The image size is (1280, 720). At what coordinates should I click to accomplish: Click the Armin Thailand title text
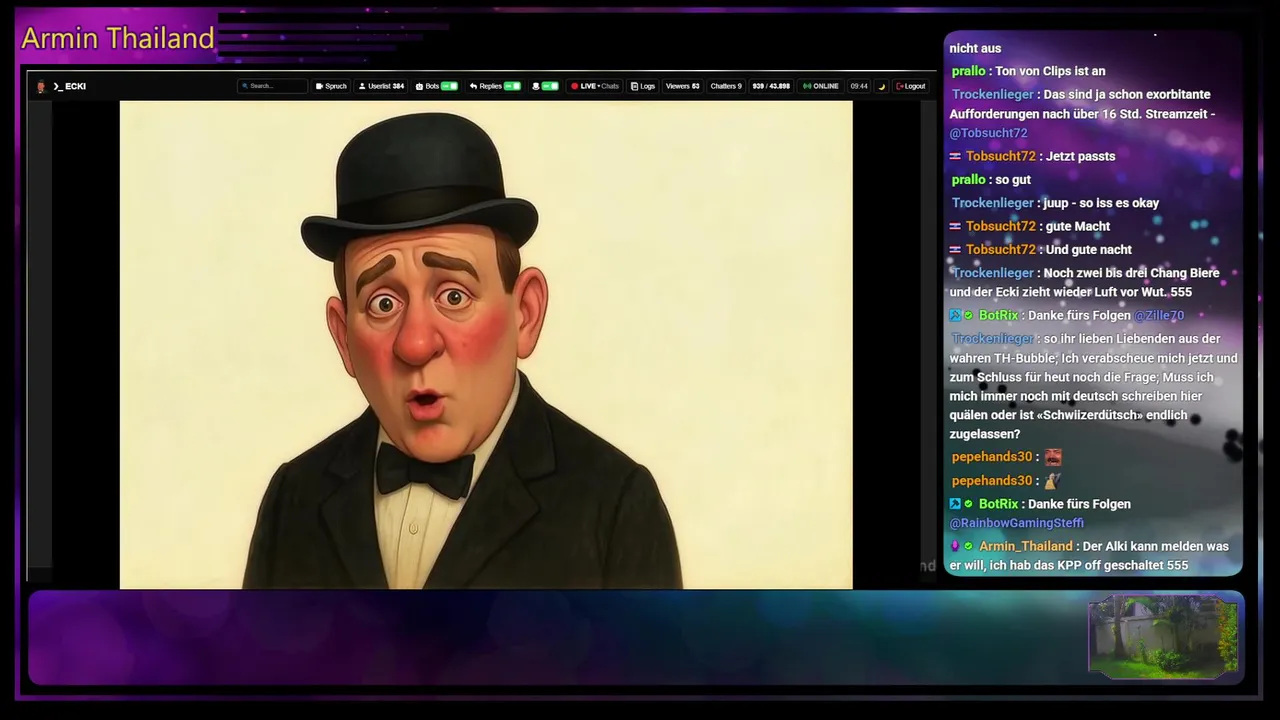(x=118, y=38)
